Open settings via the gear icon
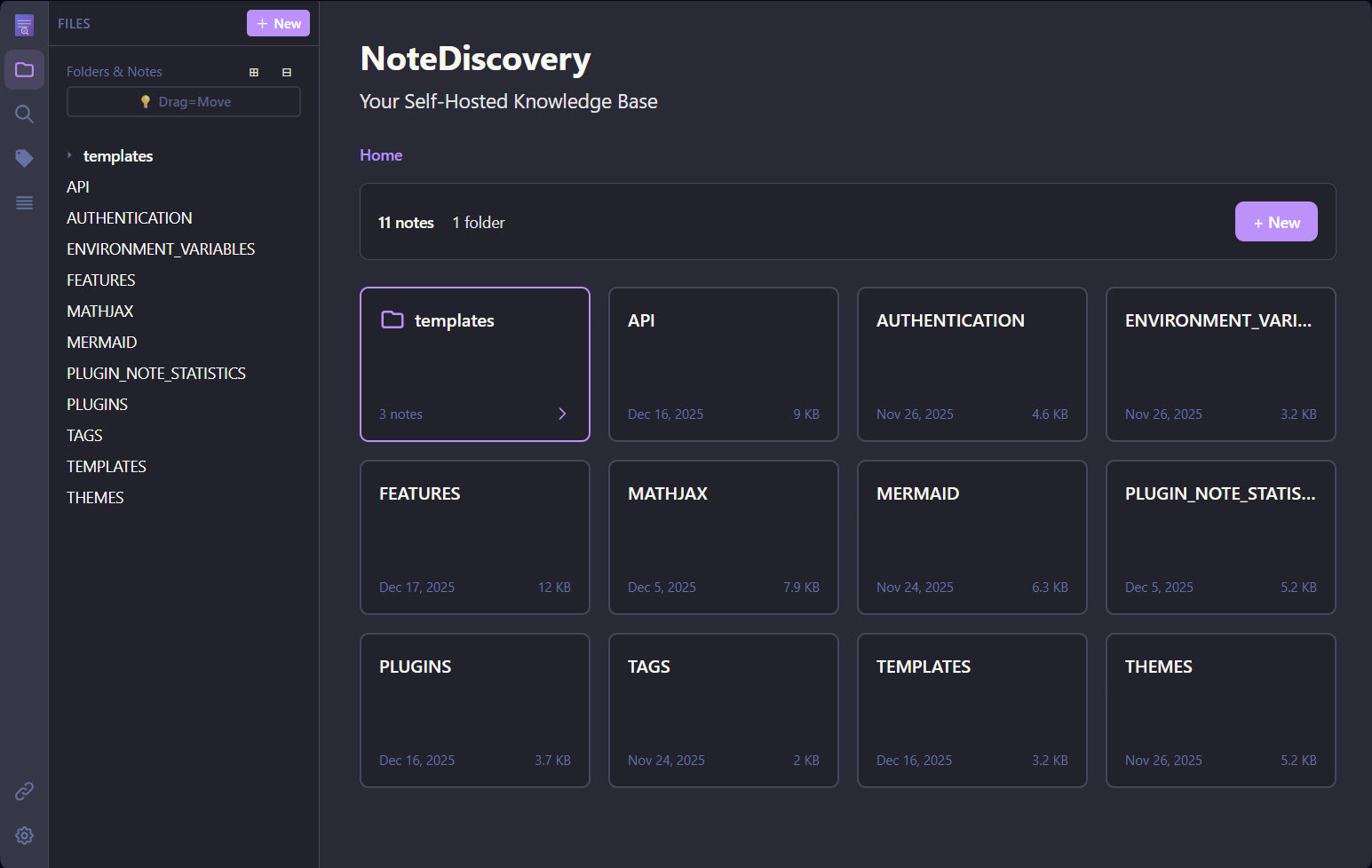 (x=24, y=835)
